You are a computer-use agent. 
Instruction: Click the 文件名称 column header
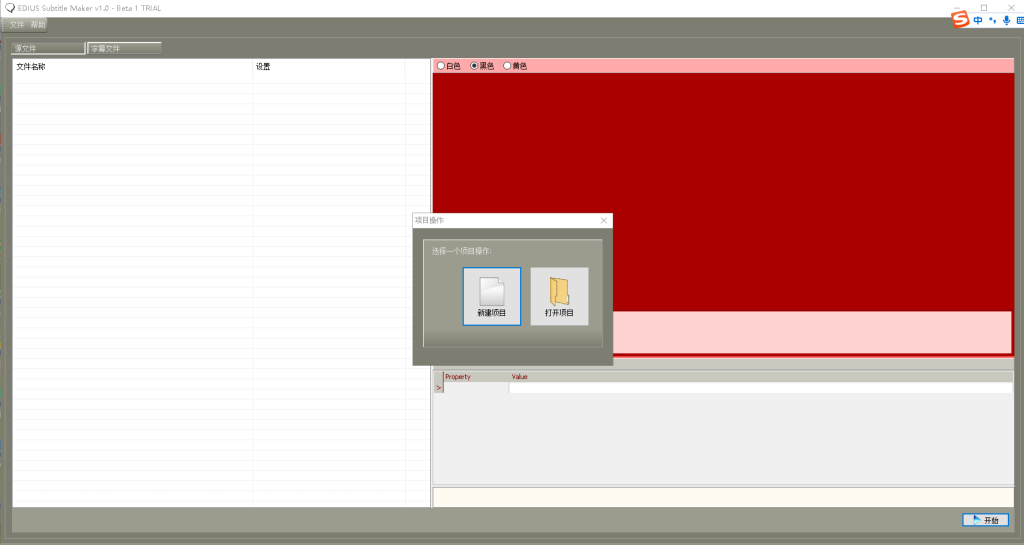pos(133,67)
